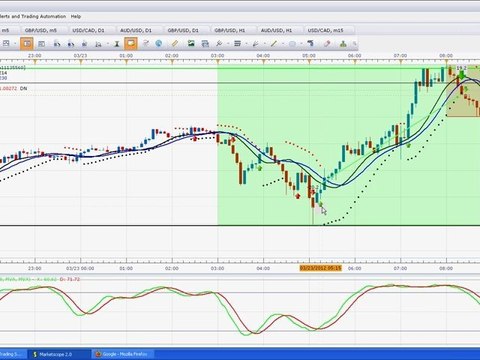Viewport: 480px width, 360px height.
Task: Click the panel icon right of first highlighted button
Action: click(x=41, y=44)
